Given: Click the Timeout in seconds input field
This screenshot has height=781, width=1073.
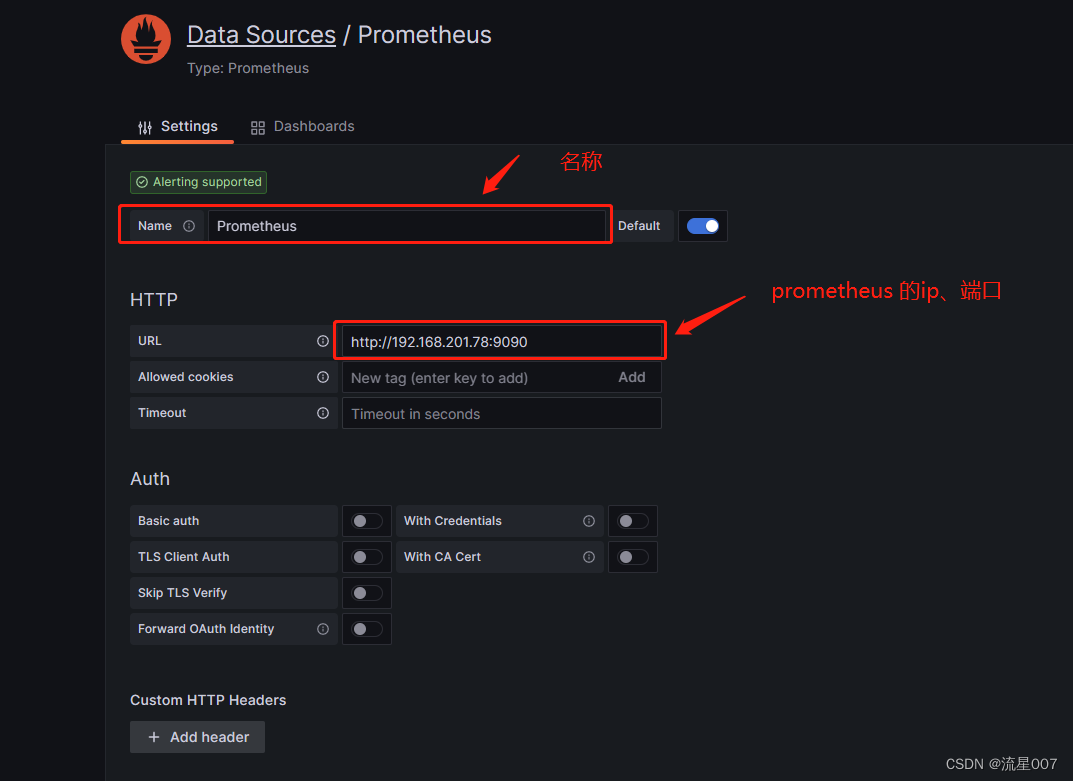Looking at the screenshot, I should coord(500,412).
